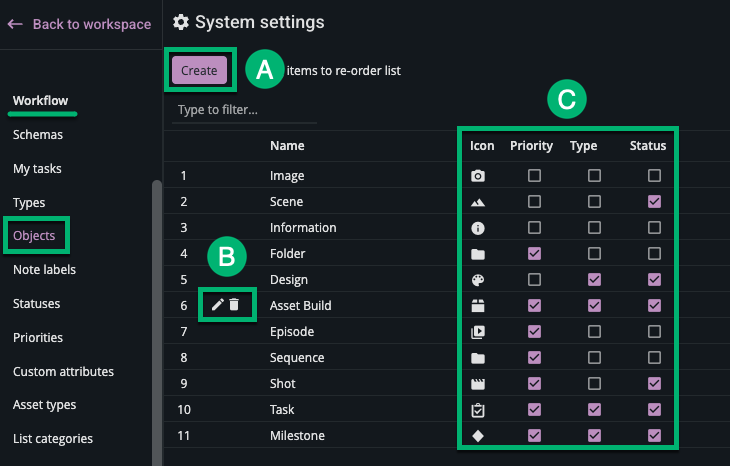Click the Create button
Image resolution: width=730 pixels, height=466 pixels.
[199, 70]
